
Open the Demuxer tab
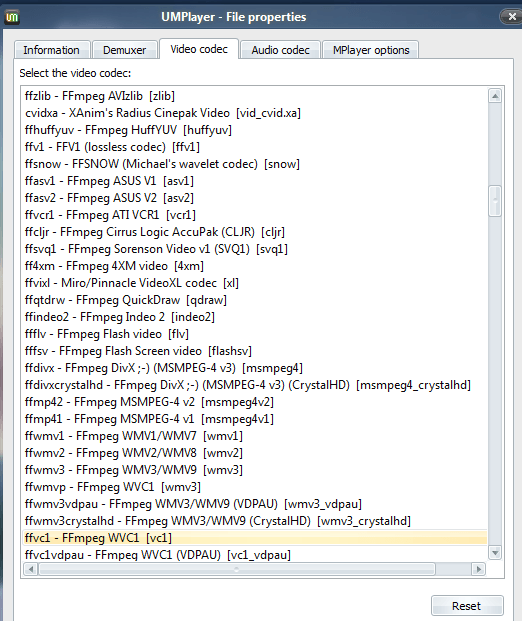(x=125, y=50)
